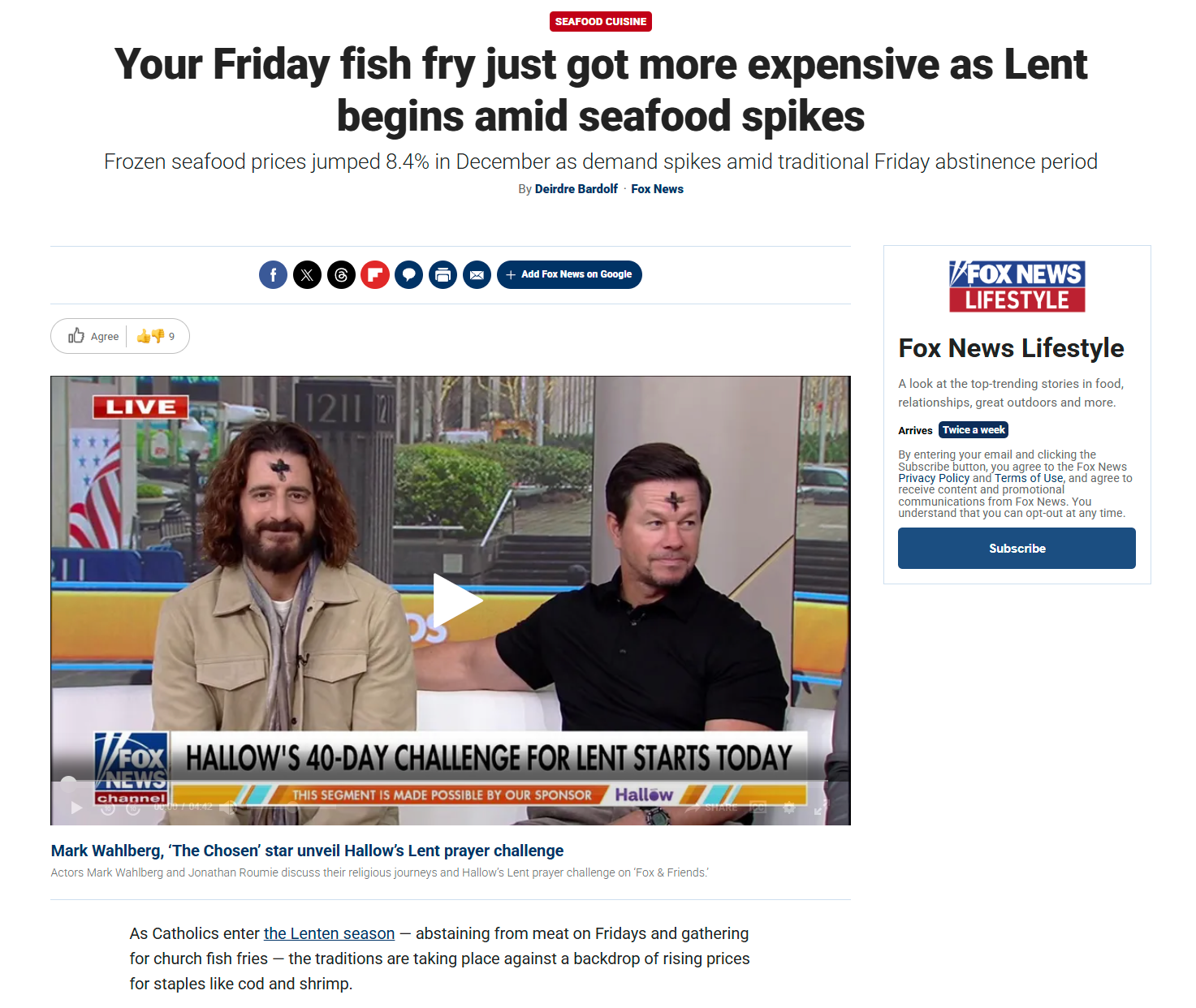This screenshot has height=1008, width=1196.
Task: Share article on X
Action: click(x=307, y=275)
